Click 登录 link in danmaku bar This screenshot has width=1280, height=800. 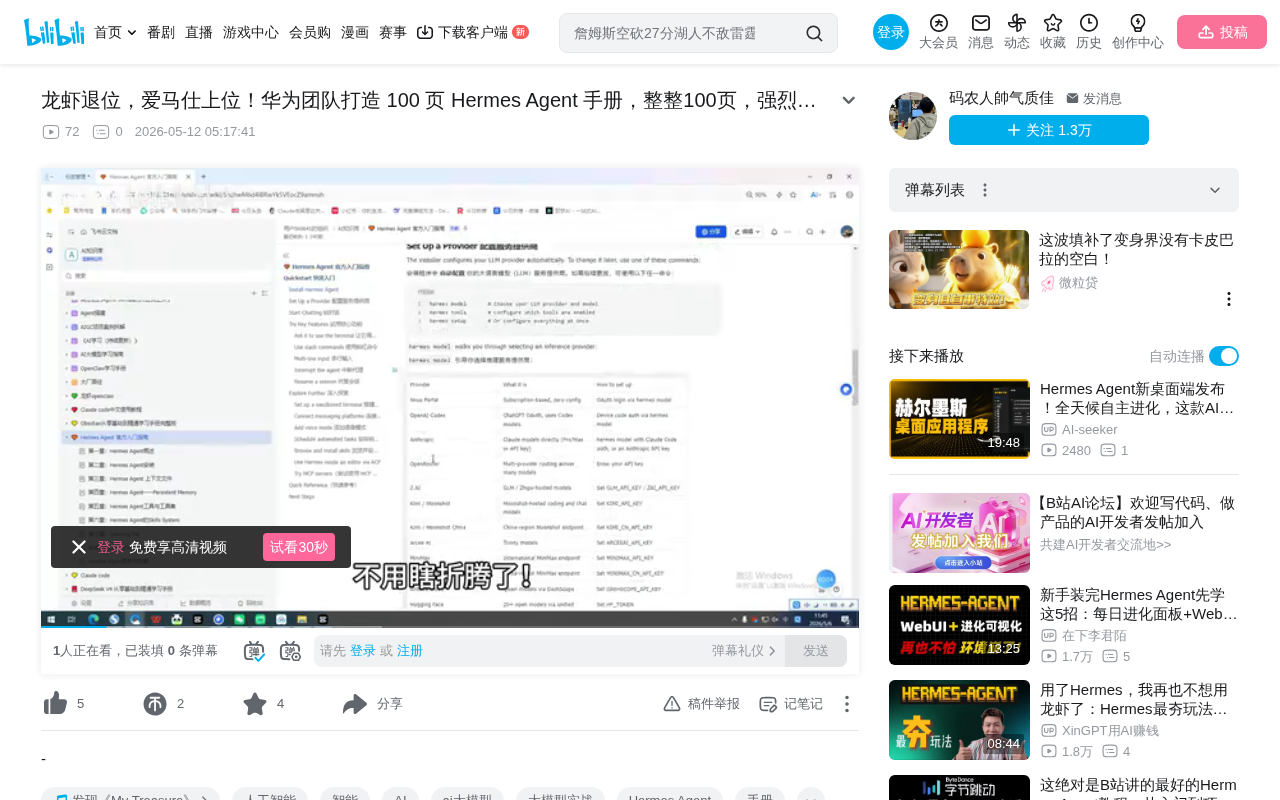[363, 651]
